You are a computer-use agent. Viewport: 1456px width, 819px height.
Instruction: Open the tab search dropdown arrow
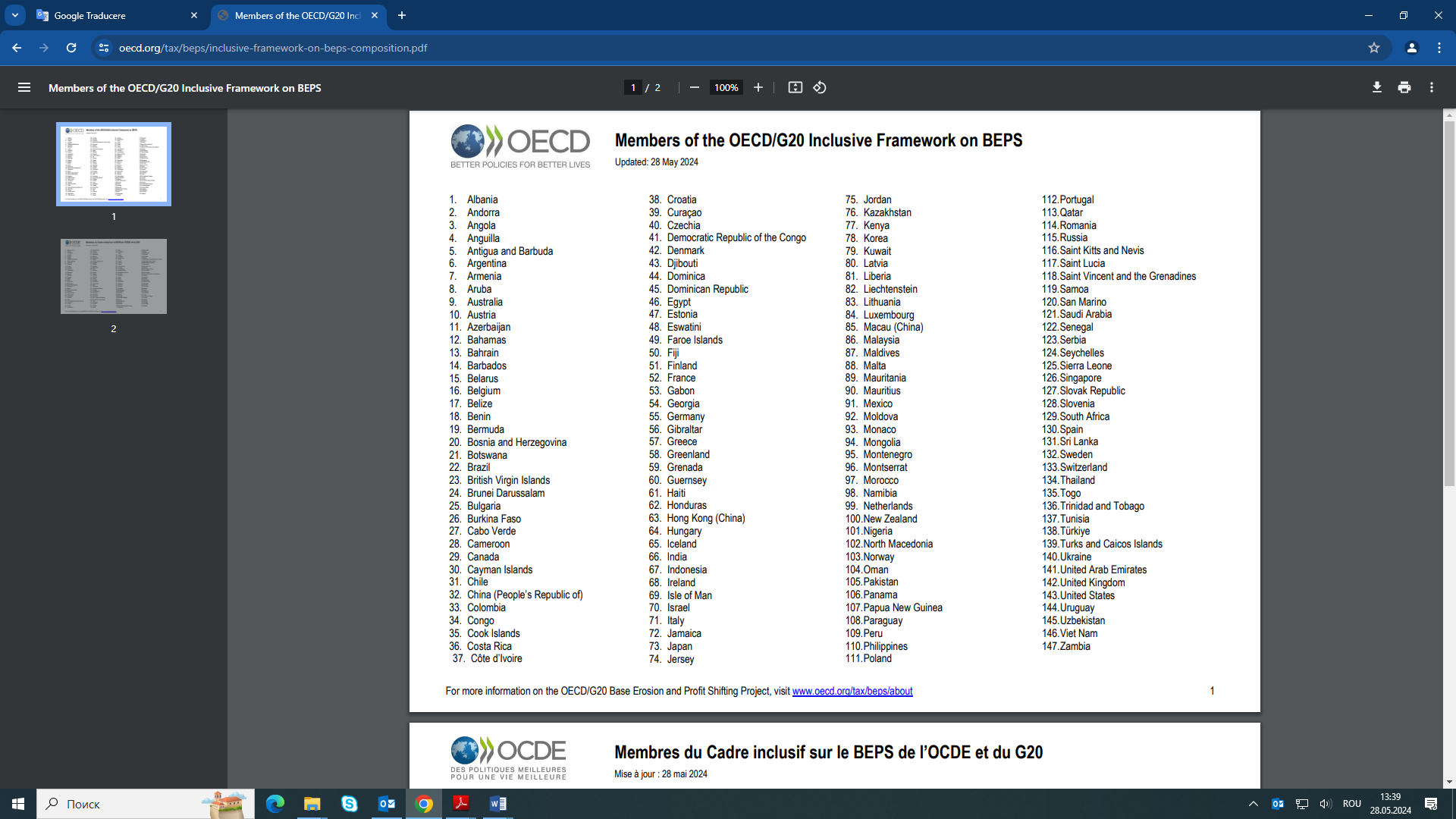[x=14, y=15]
